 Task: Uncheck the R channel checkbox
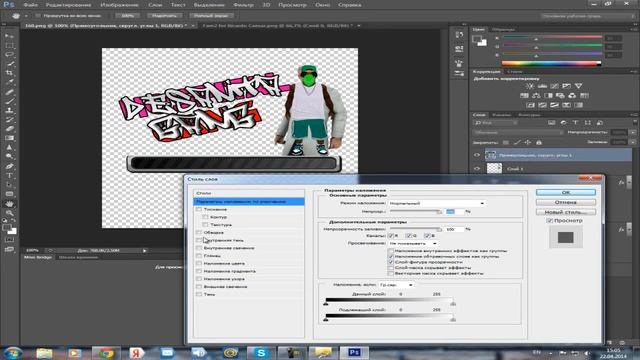pos(391,236)
